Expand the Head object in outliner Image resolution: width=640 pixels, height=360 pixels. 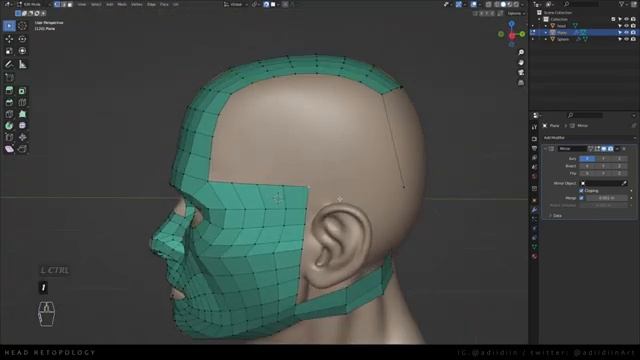click(x=546, y=26)
